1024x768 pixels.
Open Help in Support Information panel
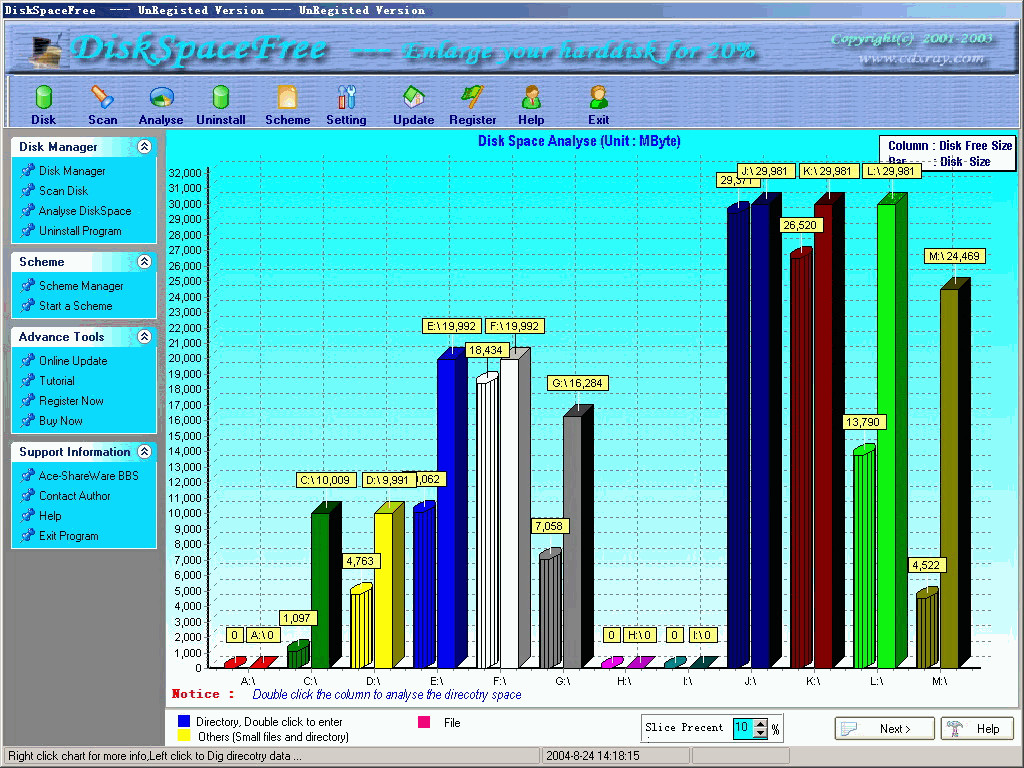(50, 516)
